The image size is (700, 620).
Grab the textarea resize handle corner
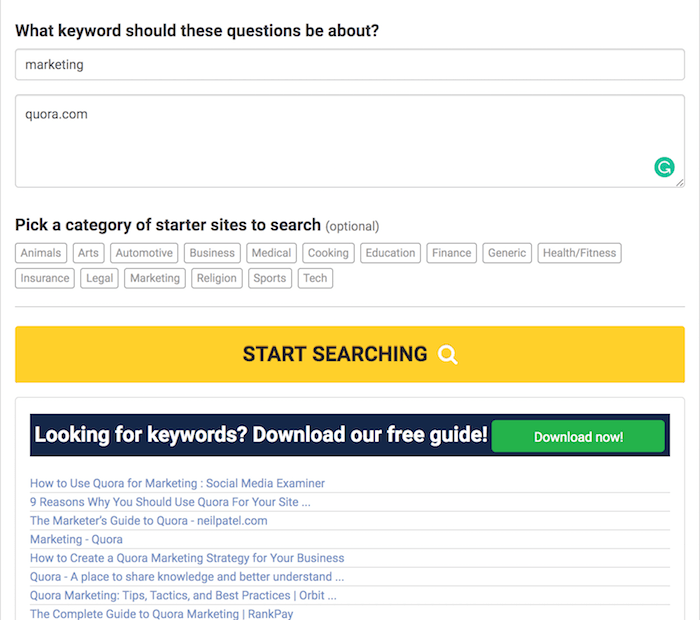pyautogui.click(x=679, y=182)
